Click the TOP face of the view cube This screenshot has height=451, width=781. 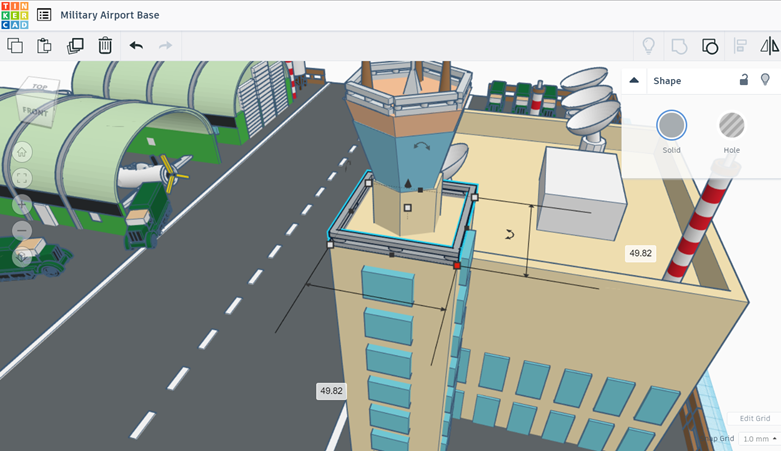pos(39,87)
